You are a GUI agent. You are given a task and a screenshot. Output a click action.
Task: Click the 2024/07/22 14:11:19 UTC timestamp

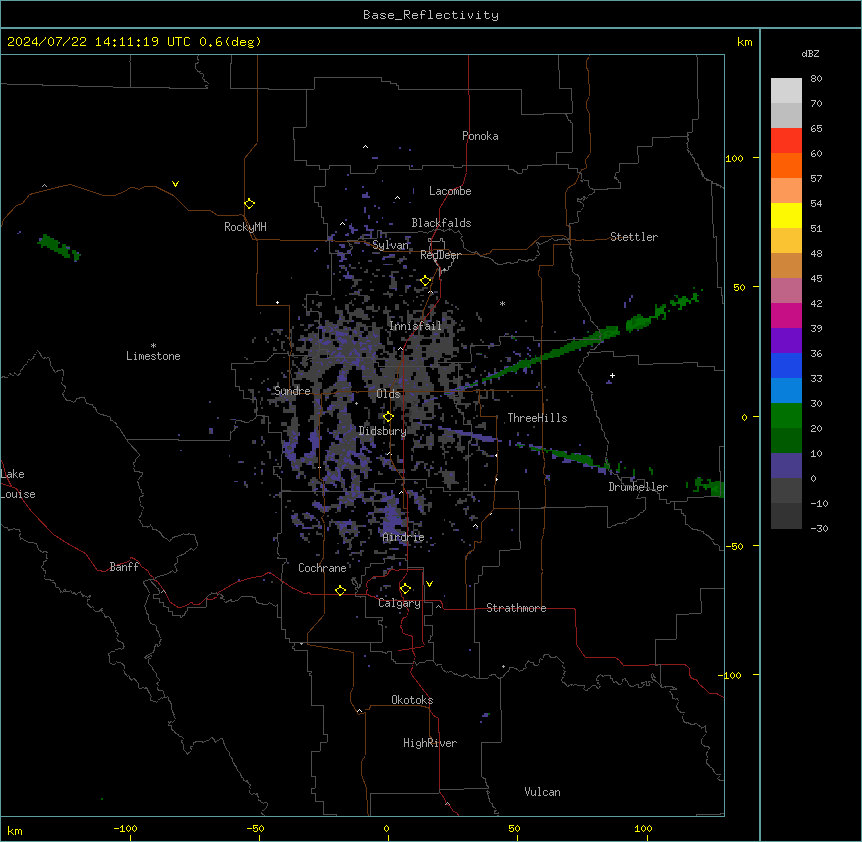point(98,42)
